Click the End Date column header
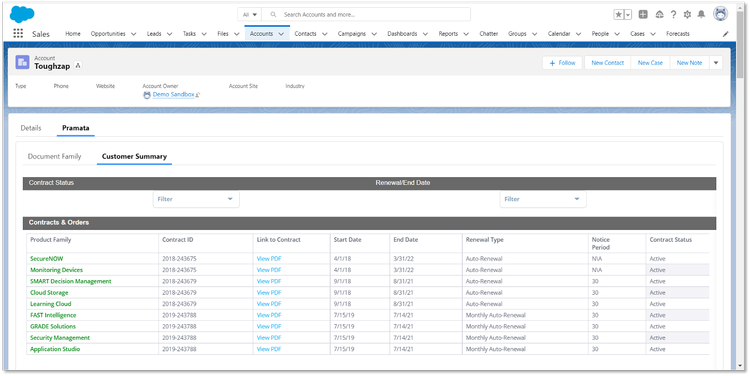This screenshot has height=376, width=750. point(405,240)
